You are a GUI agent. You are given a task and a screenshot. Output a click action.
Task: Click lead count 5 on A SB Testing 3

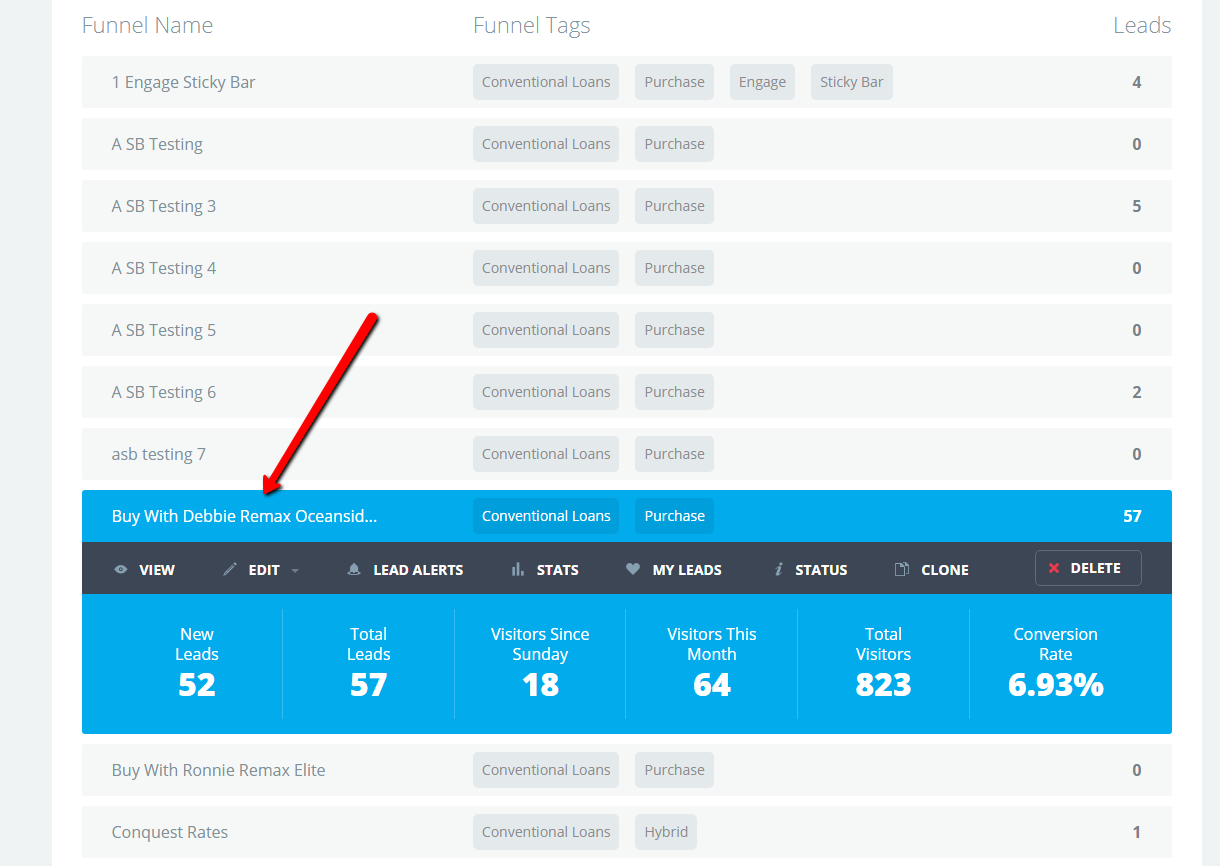click(1136, 206)
